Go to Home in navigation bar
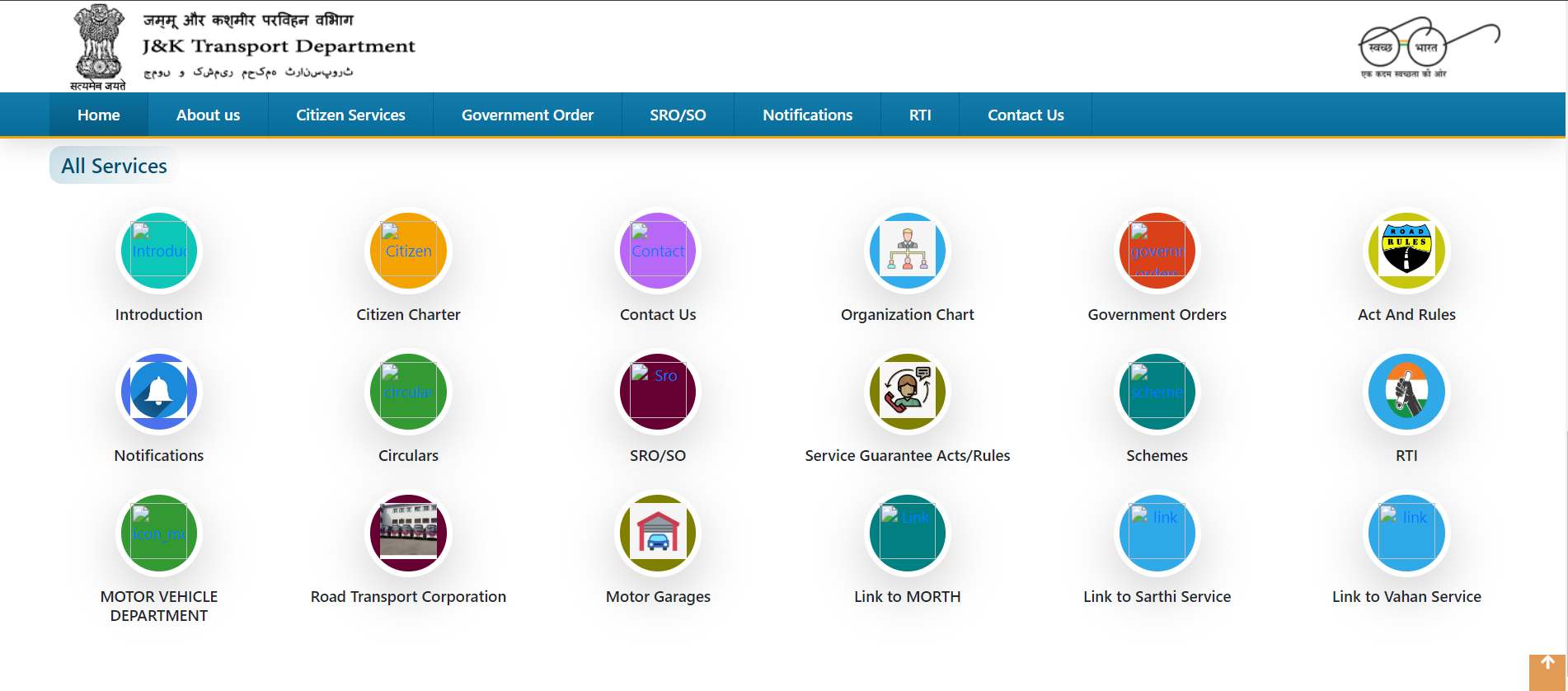Screen dimensions: 1568x691 pyautogui.click(x=99, y=115)
